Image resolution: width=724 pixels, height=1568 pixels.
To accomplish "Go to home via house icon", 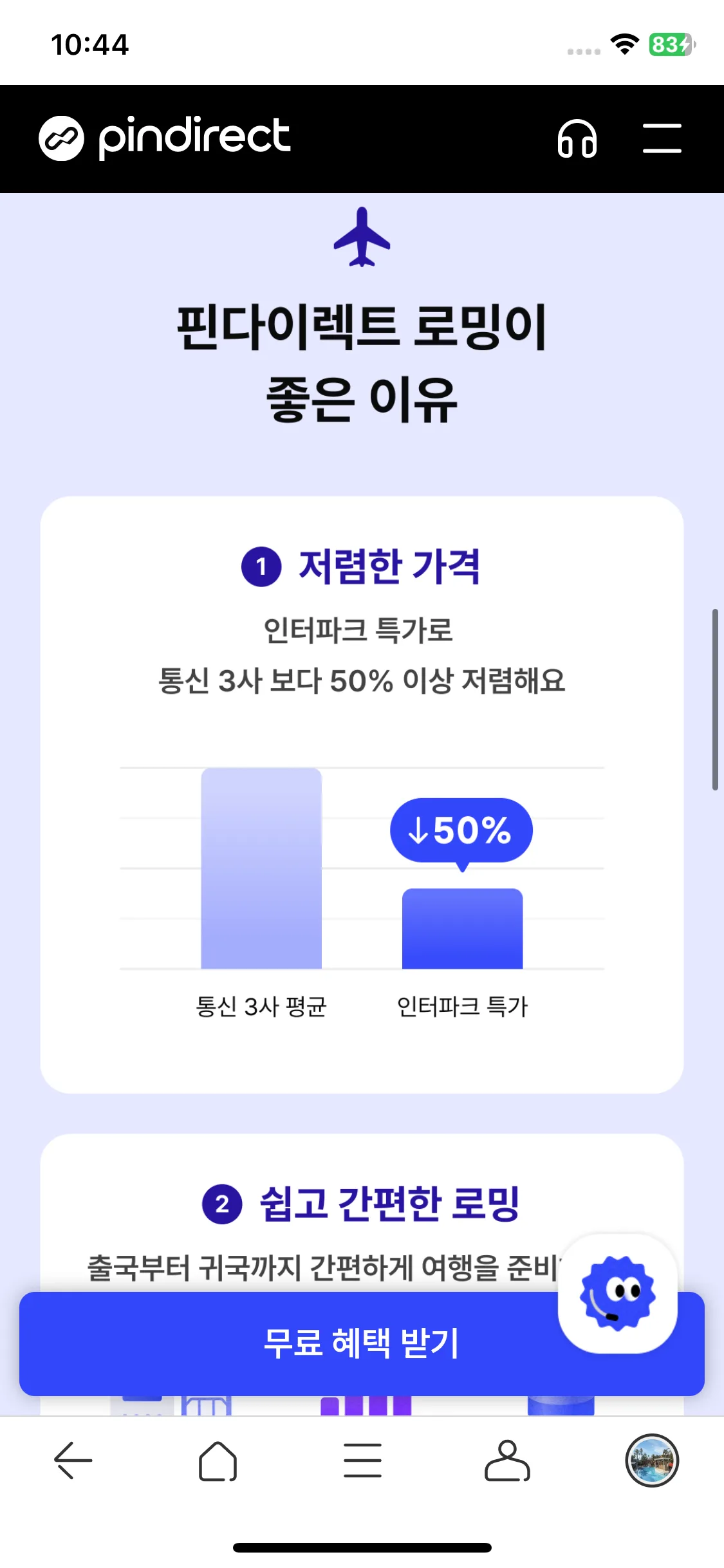I will 218,1460.
